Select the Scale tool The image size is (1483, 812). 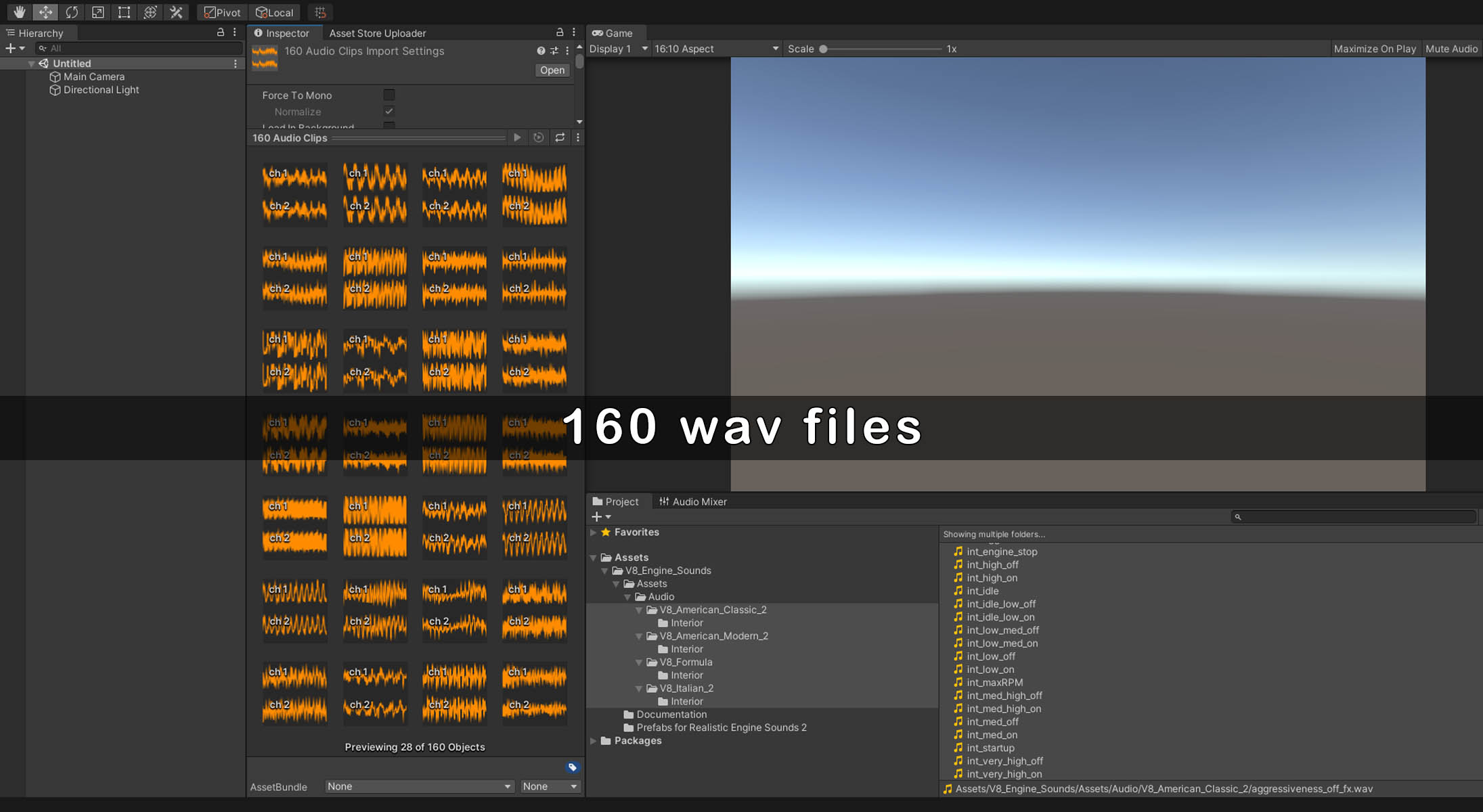[98, 12]
